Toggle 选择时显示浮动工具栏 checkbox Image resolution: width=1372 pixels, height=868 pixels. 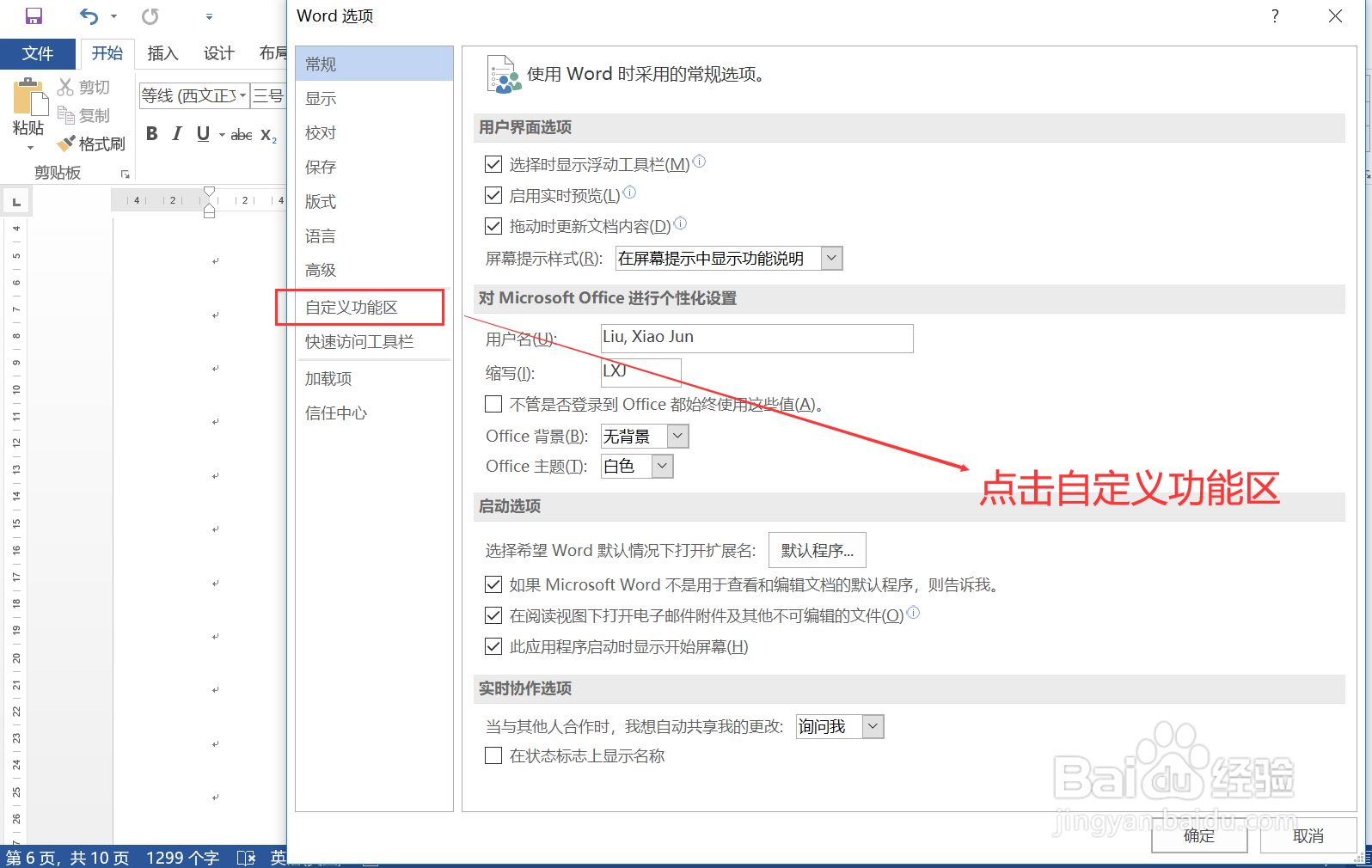(x=493, y=164)
